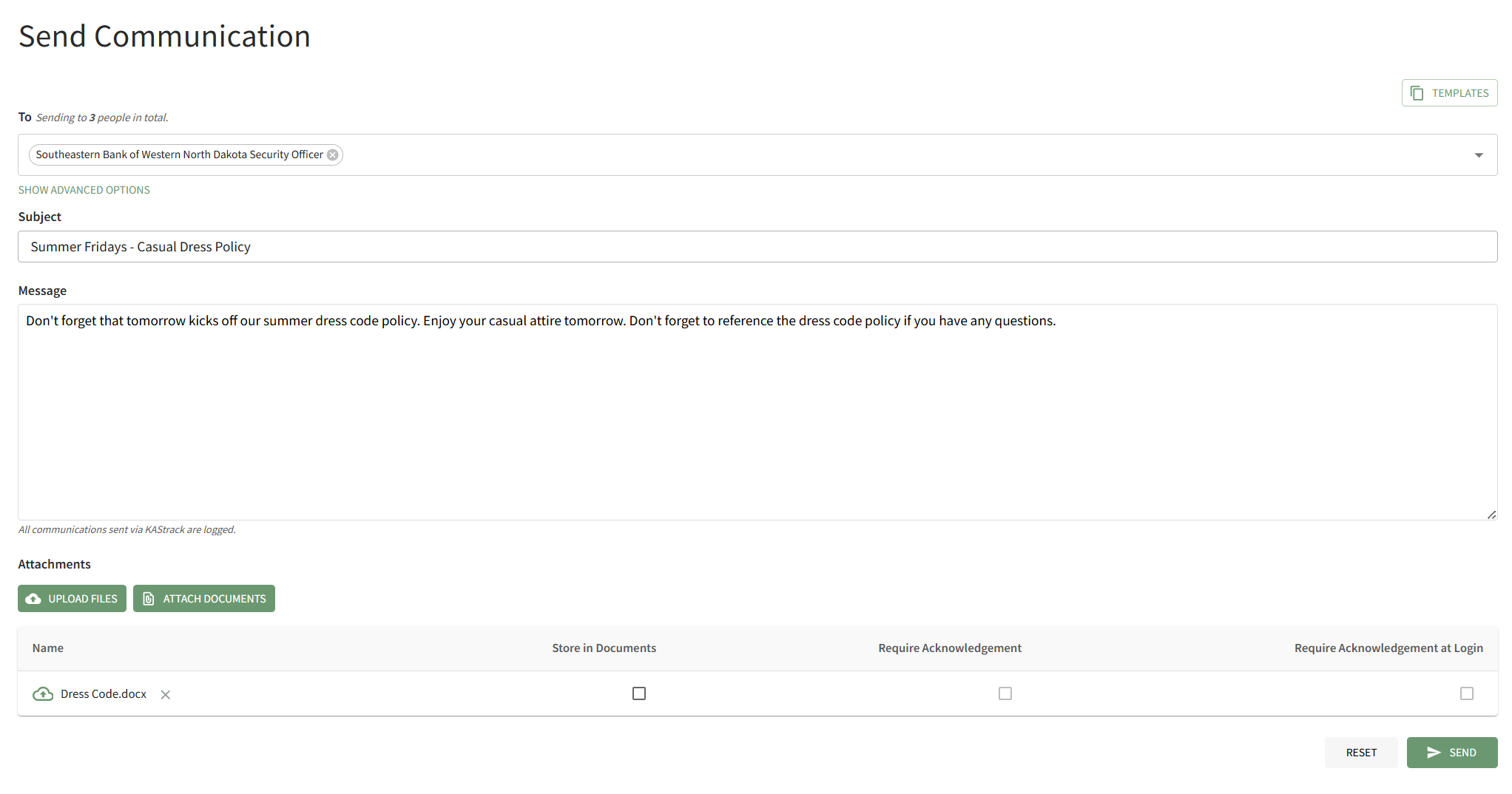
Task: Click the 'All communications sent via KAStrack are logged' note
Action: coord(127,529)
